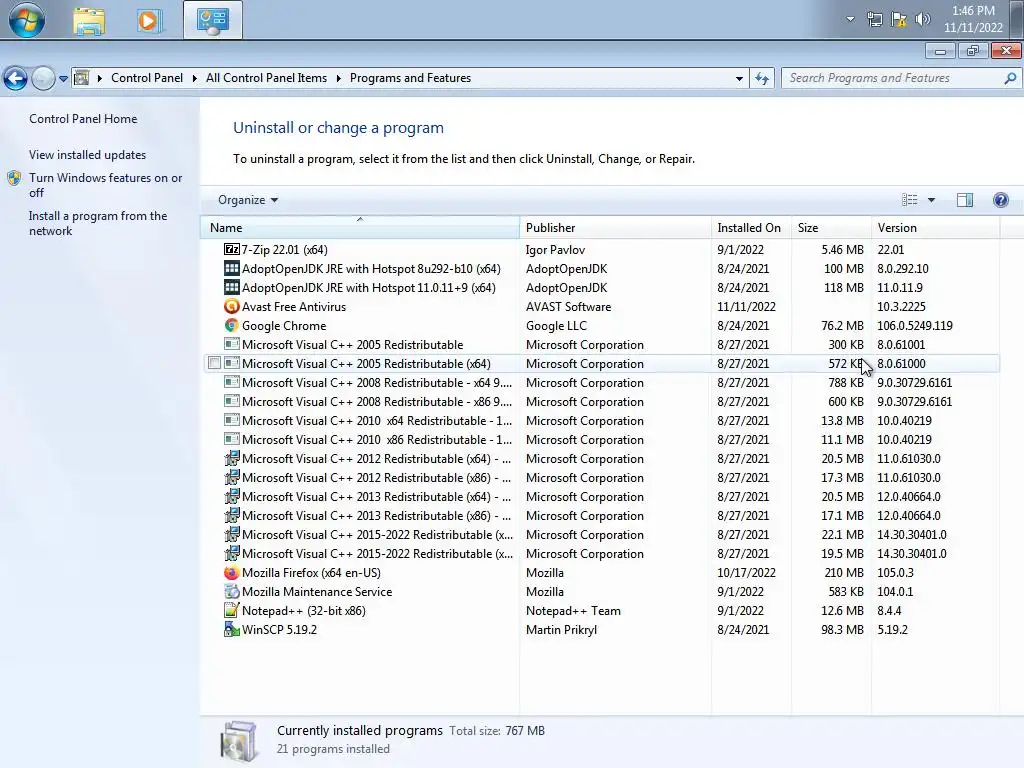Viewport: 1024px width, 768px height.
Task: Click the Control Panel taskbar button
Action: [x=213, y=20]
